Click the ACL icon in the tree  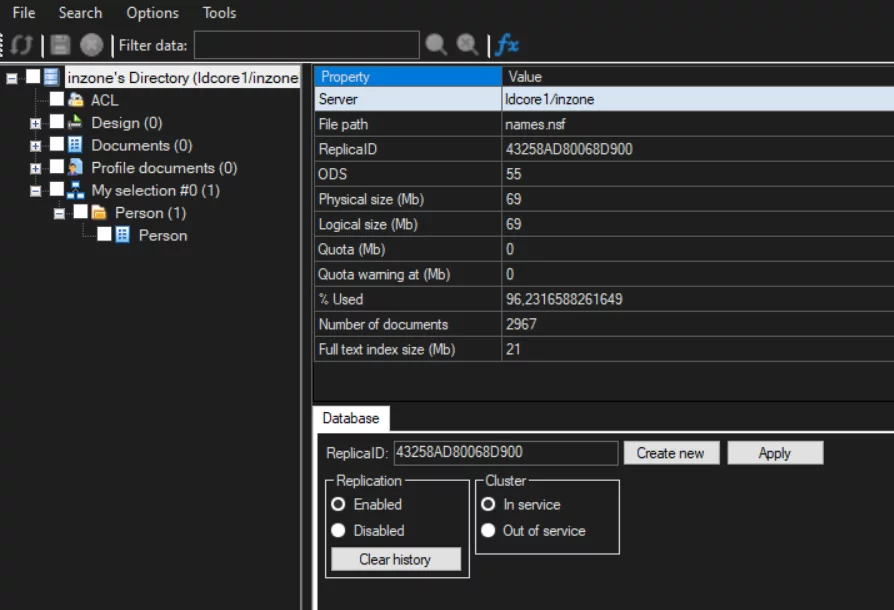coord(75,100)
